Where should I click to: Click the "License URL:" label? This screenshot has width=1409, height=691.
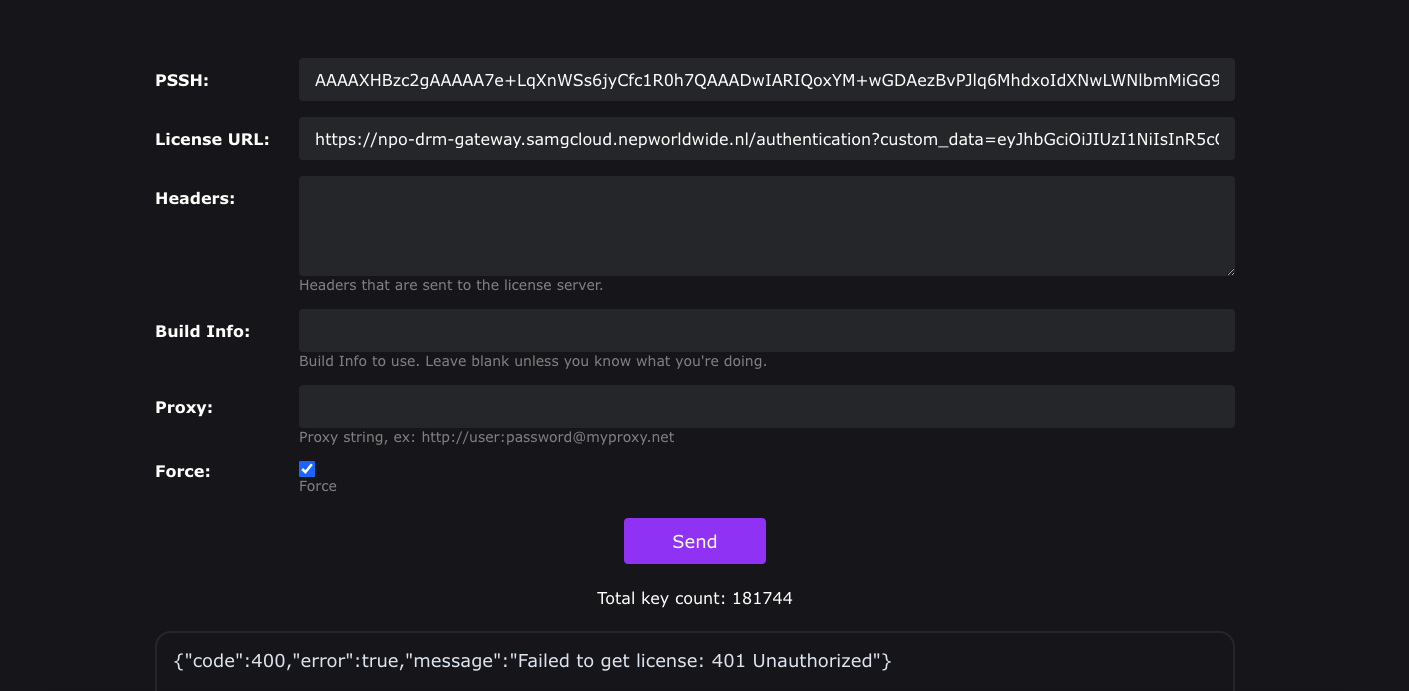click(x=212, y=140)
